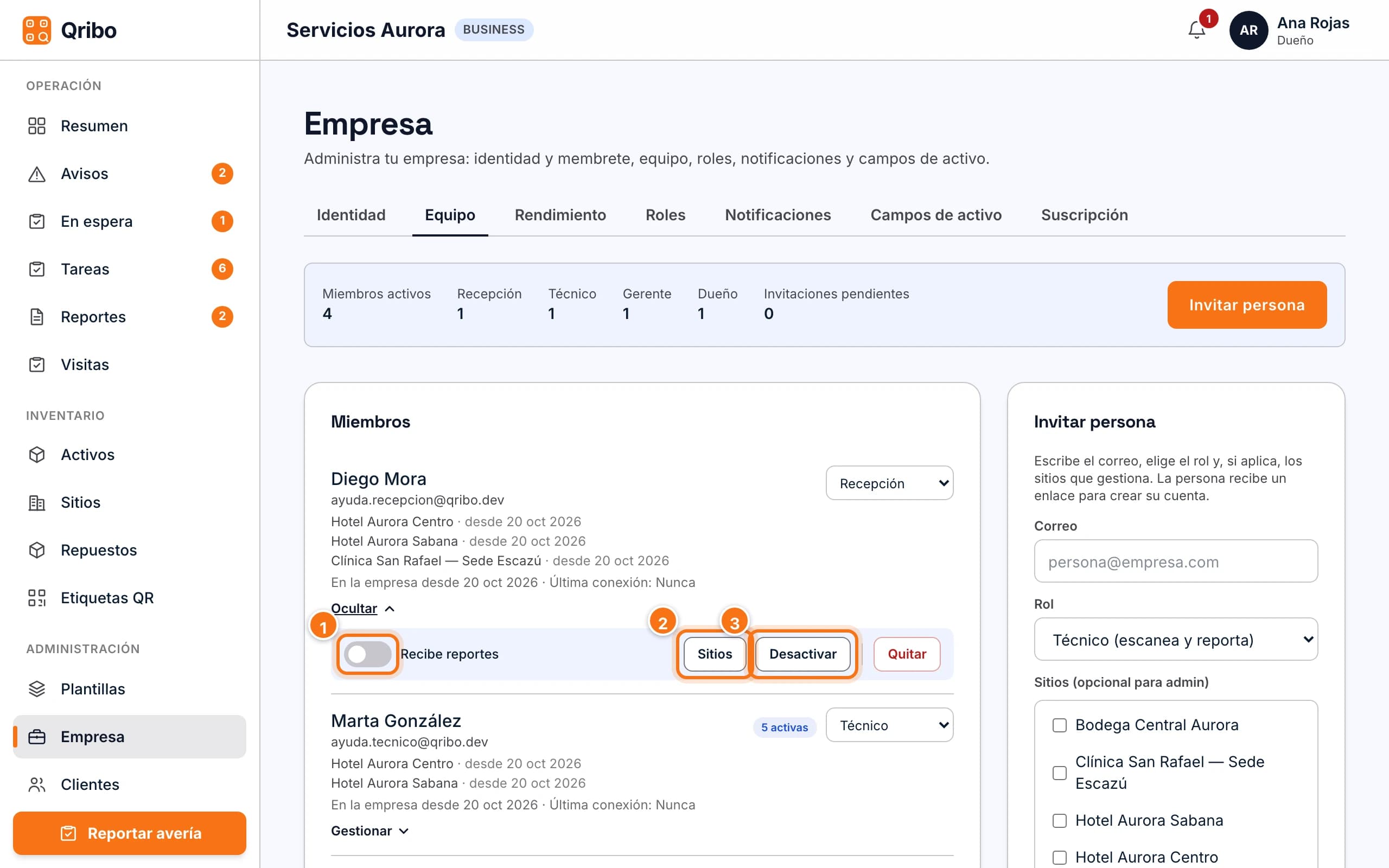Check Hotel Aurora Sabana checkbox

pos(1060,820)
